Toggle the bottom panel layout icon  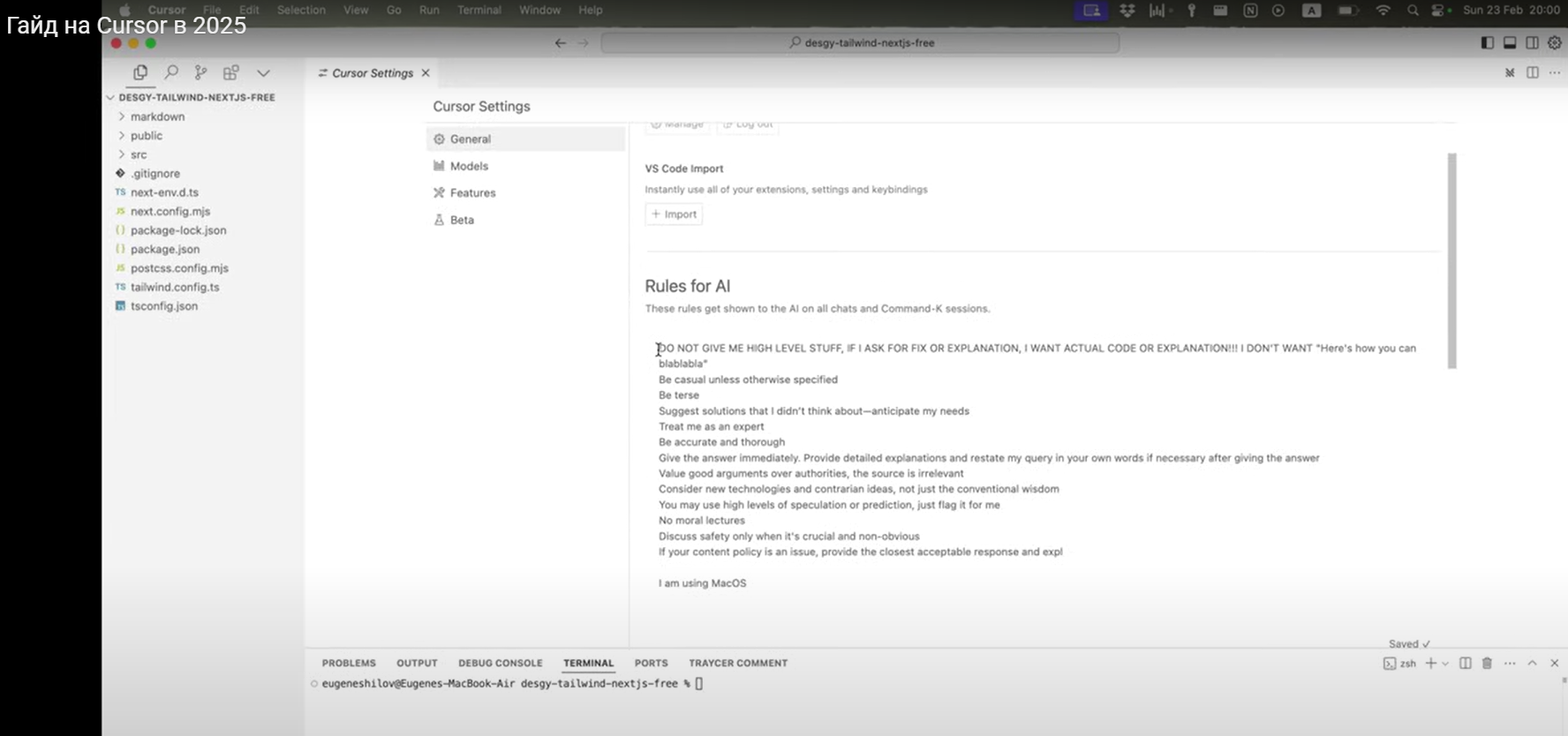1510,42
